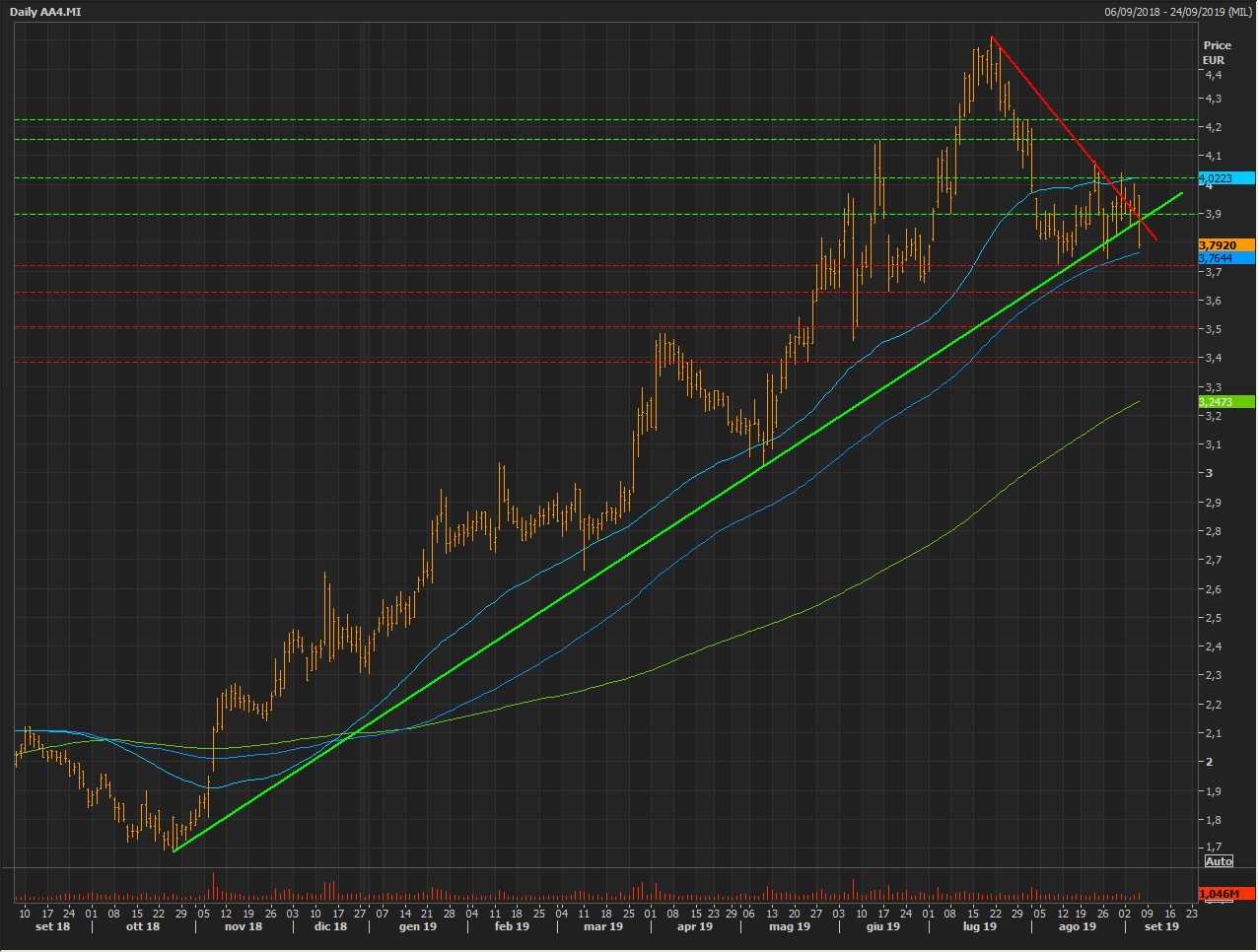Click the 3,9 price axis label
The image size is (1258, 952).
tap(1213, 214)
